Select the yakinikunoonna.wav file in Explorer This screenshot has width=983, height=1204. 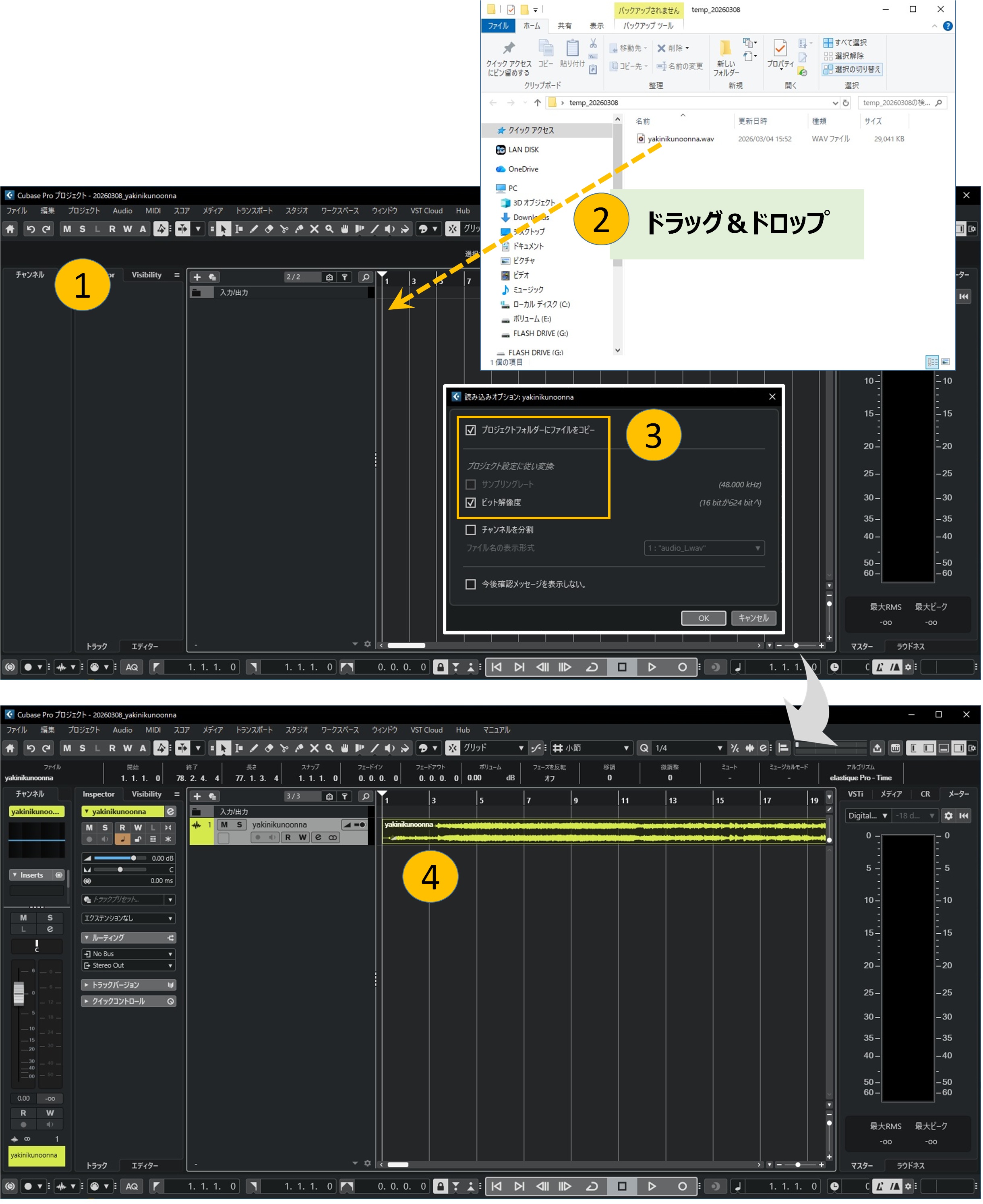tap(681, 139)
